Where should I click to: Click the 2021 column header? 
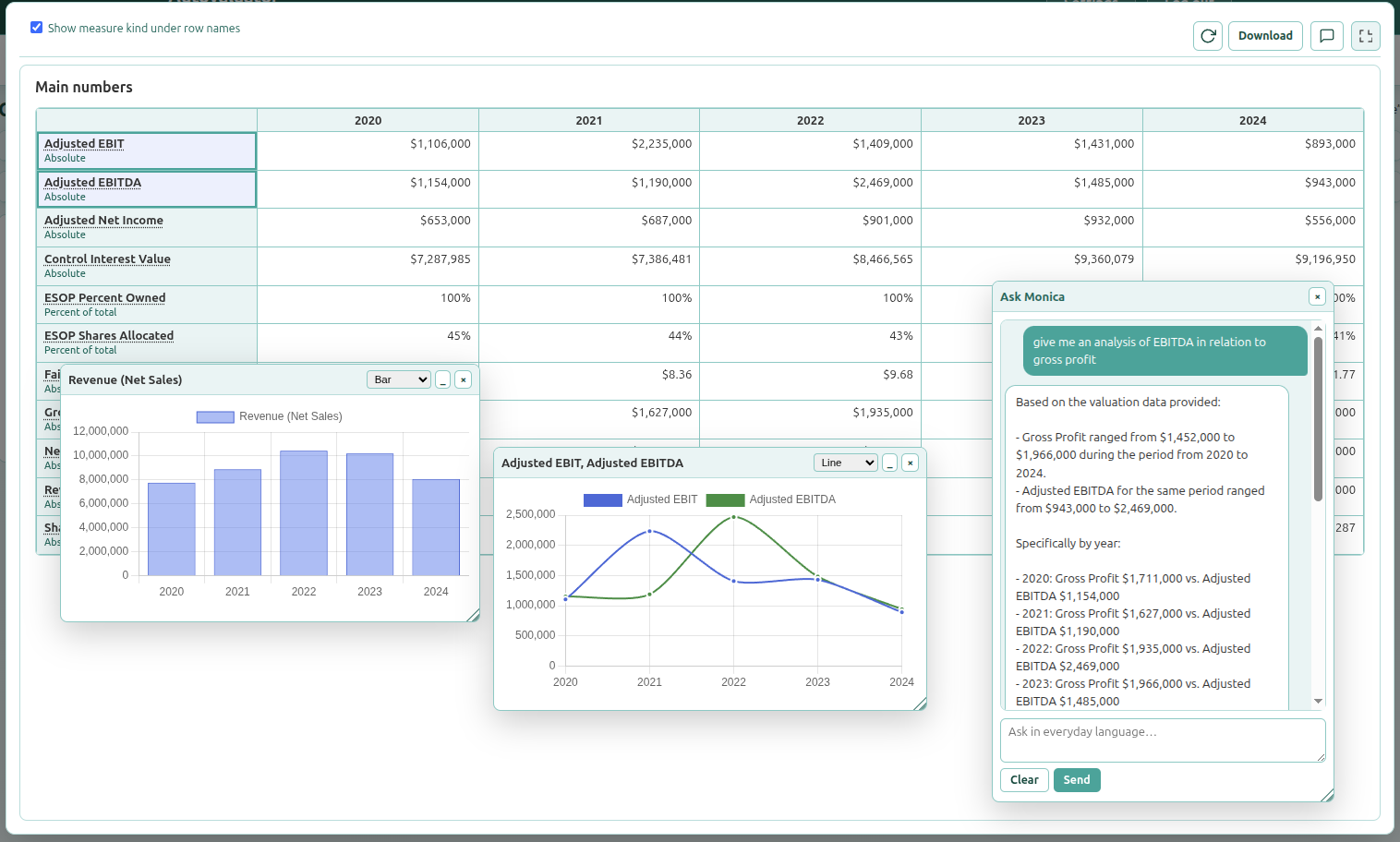pos(589,120)
